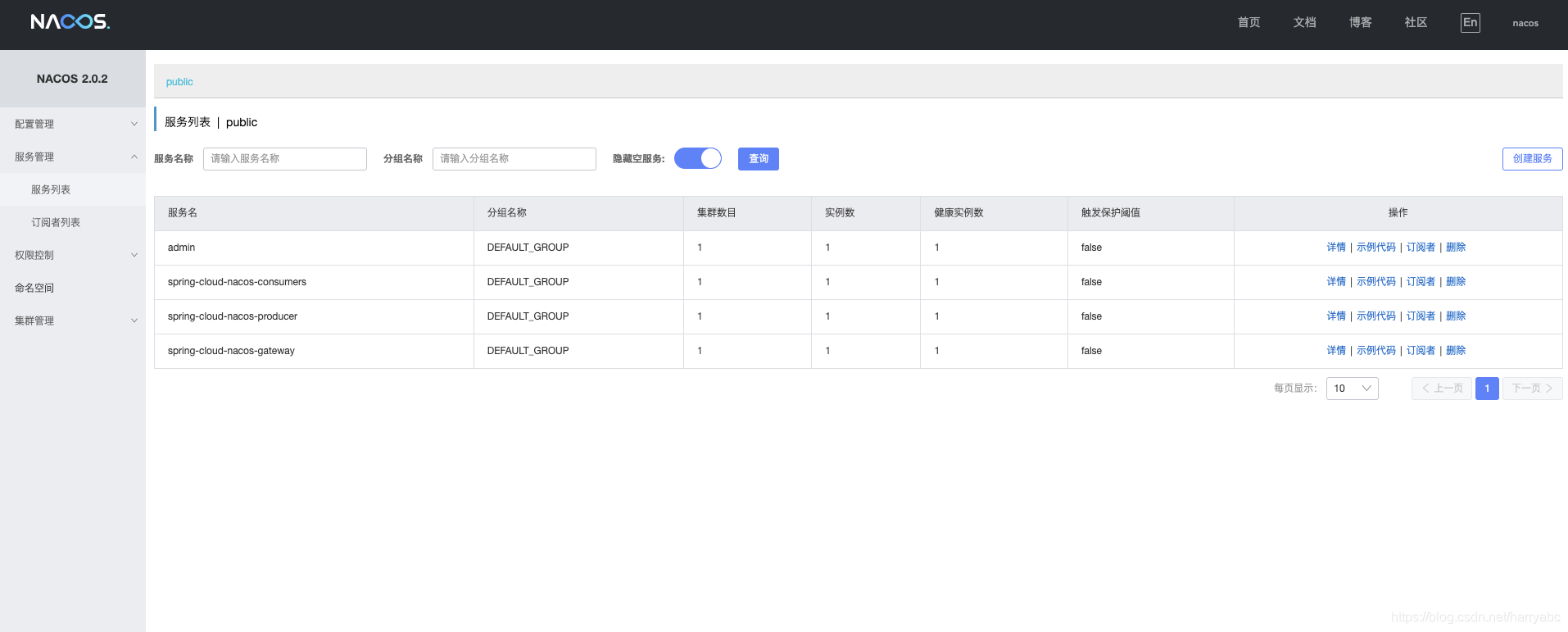
Task: Switch language with the En icon
Action: tap(1471, 23)
